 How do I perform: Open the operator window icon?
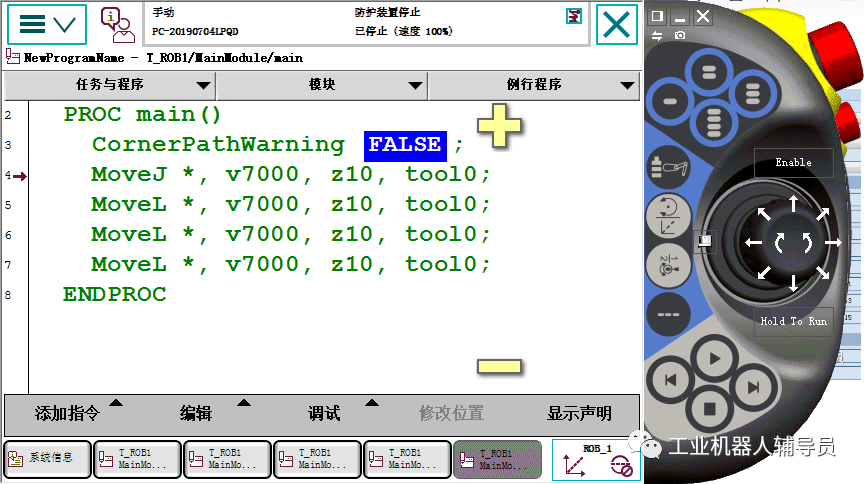tap(117, 25)
